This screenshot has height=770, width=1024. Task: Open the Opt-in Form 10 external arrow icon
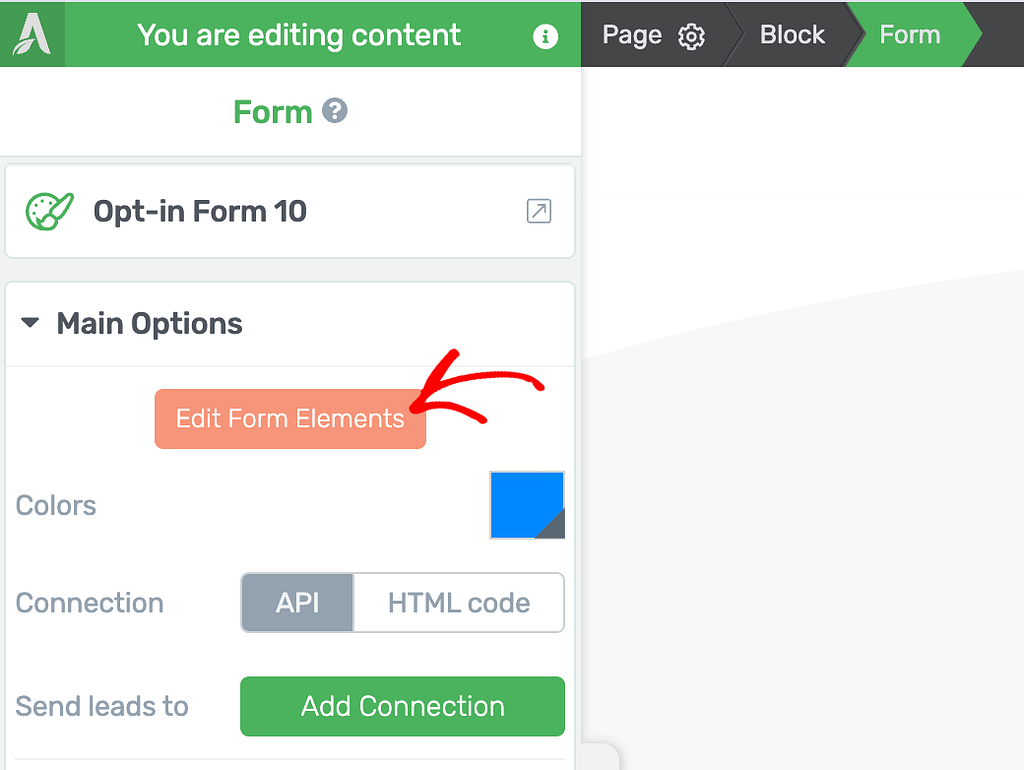[x=539, y=211]
